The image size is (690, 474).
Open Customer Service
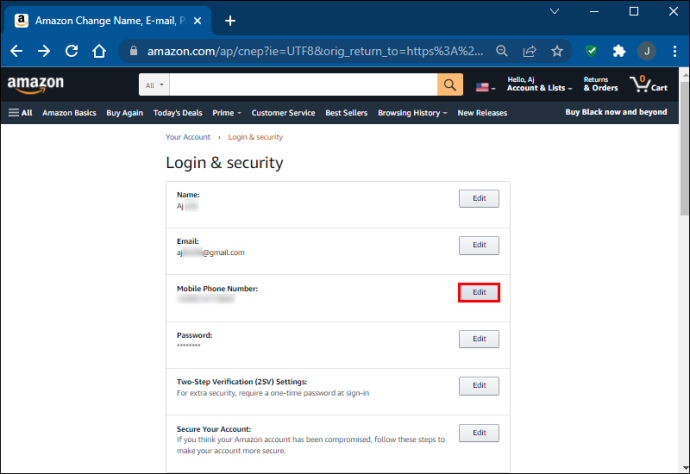point(283,113)
